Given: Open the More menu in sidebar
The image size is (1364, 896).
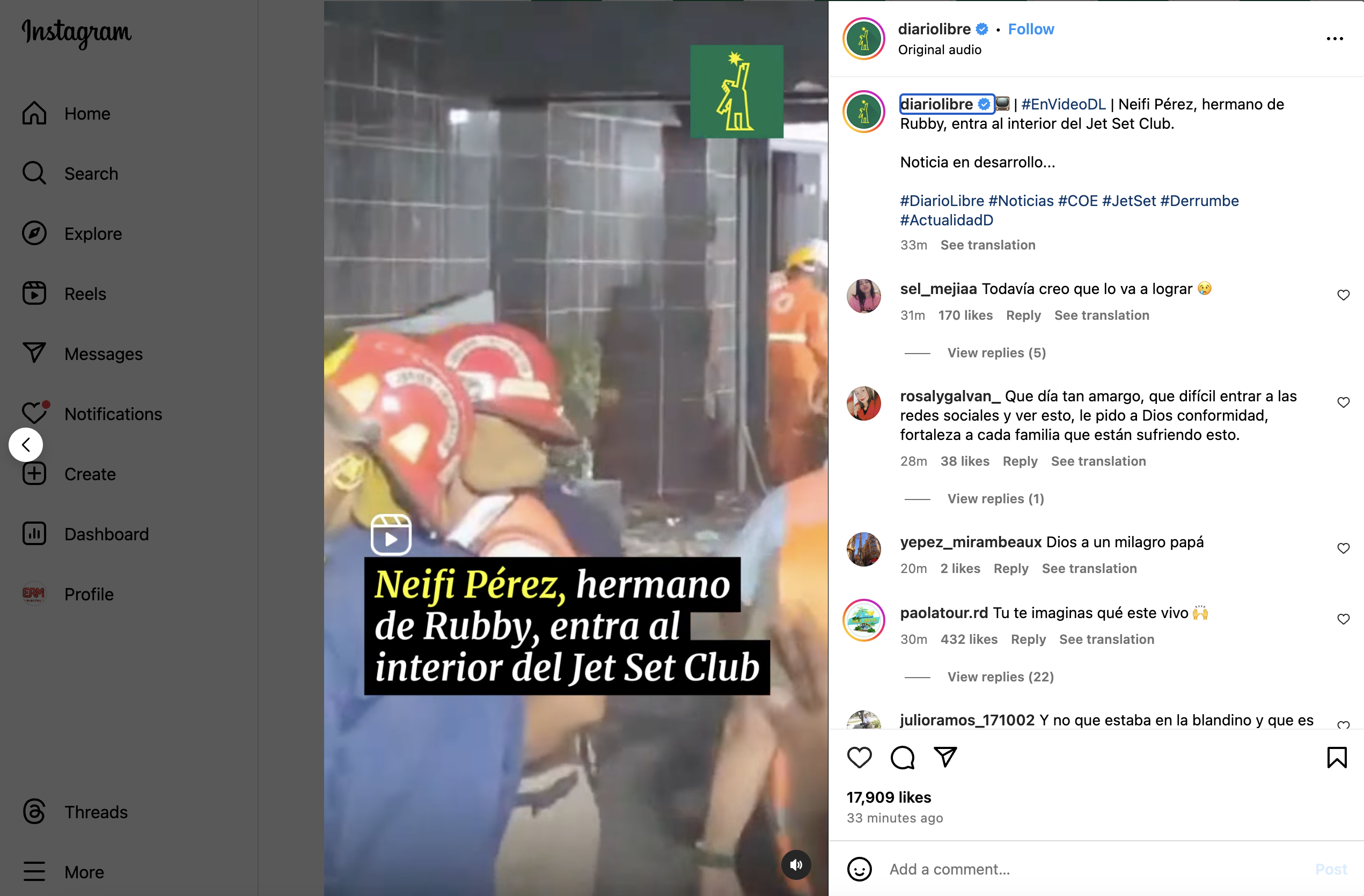Looking at the screenshot, I should (64, 872).
